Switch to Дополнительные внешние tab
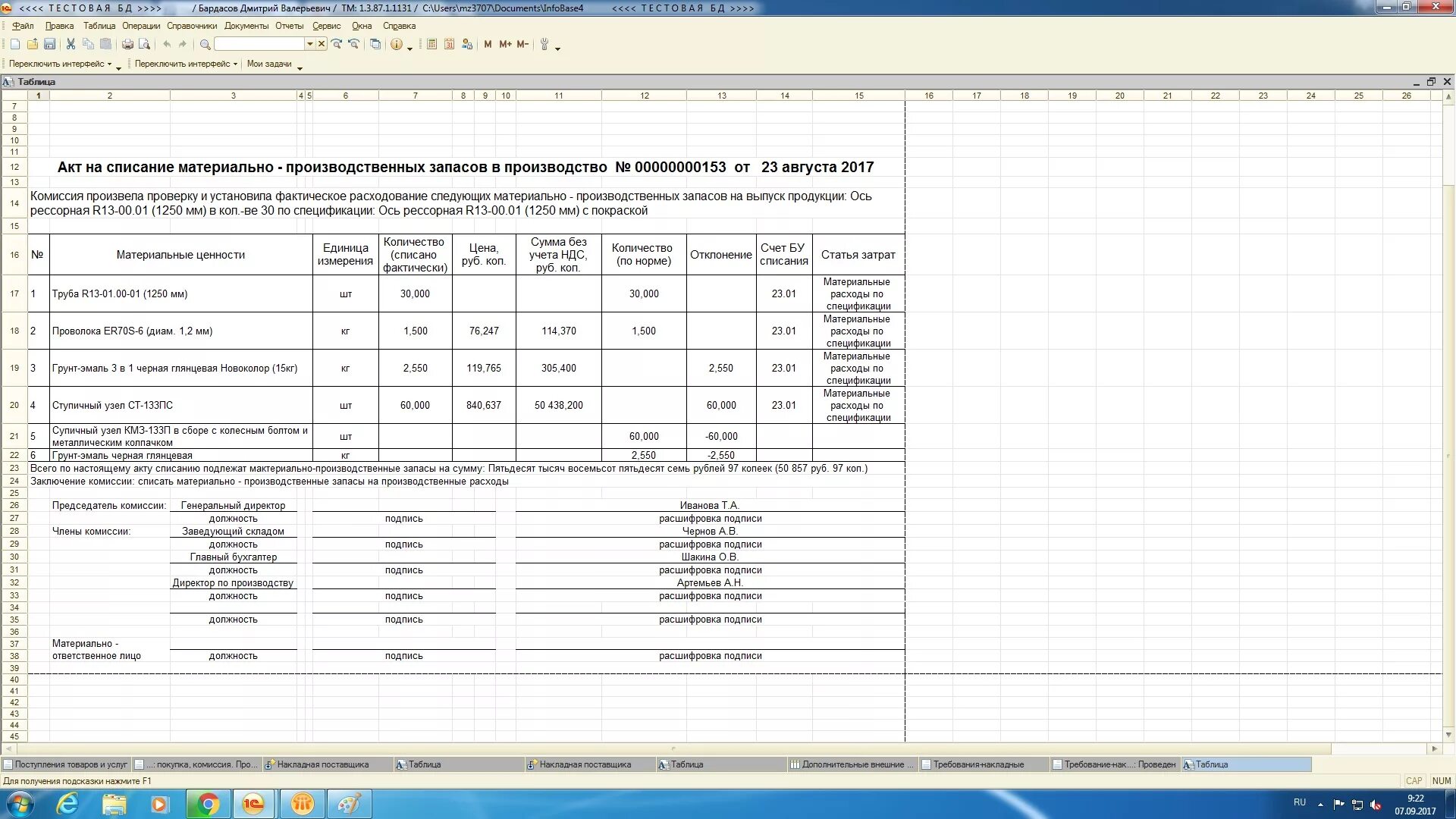 coord(852,764)
